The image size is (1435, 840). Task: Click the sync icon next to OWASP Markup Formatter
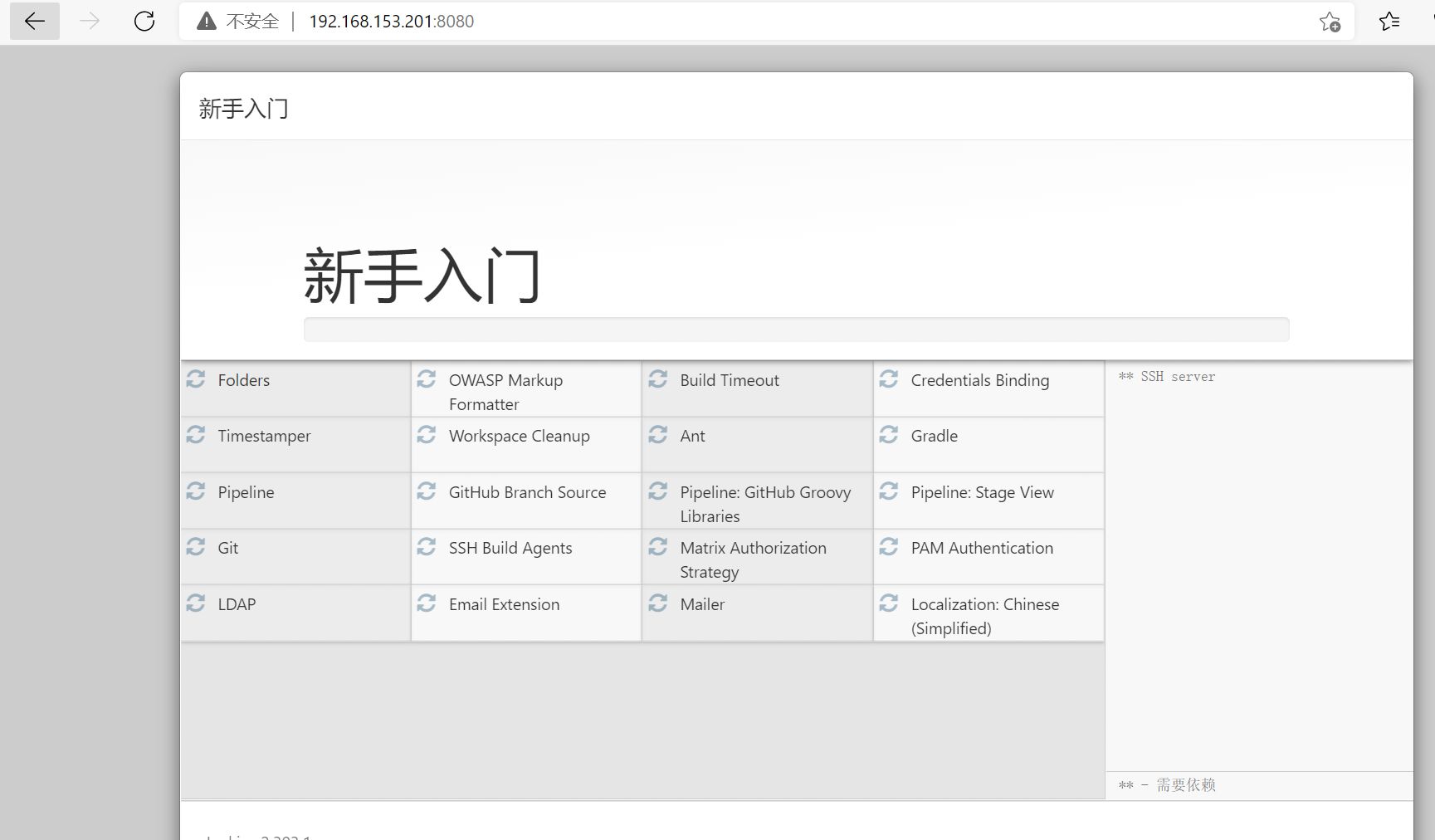(x=427, y=379)
